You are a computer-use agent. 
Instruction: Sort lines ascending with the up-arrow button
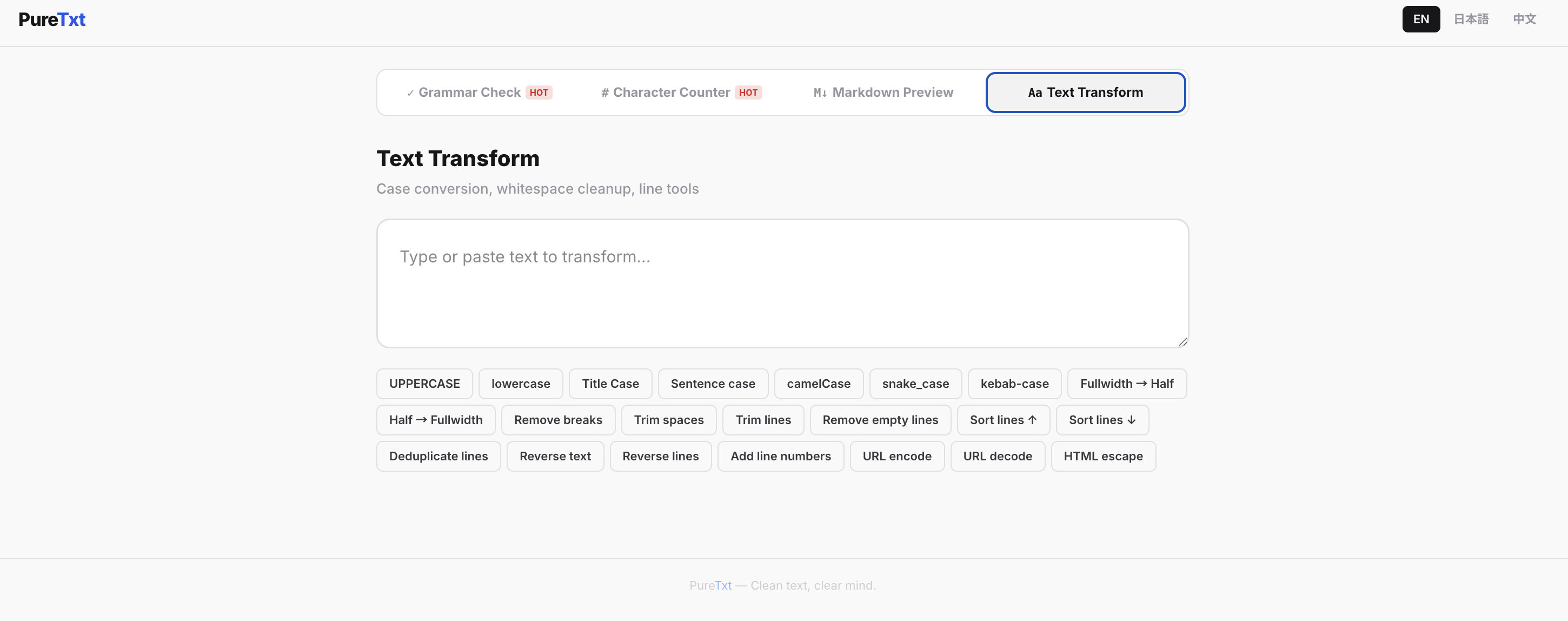tap(1002, 419)
